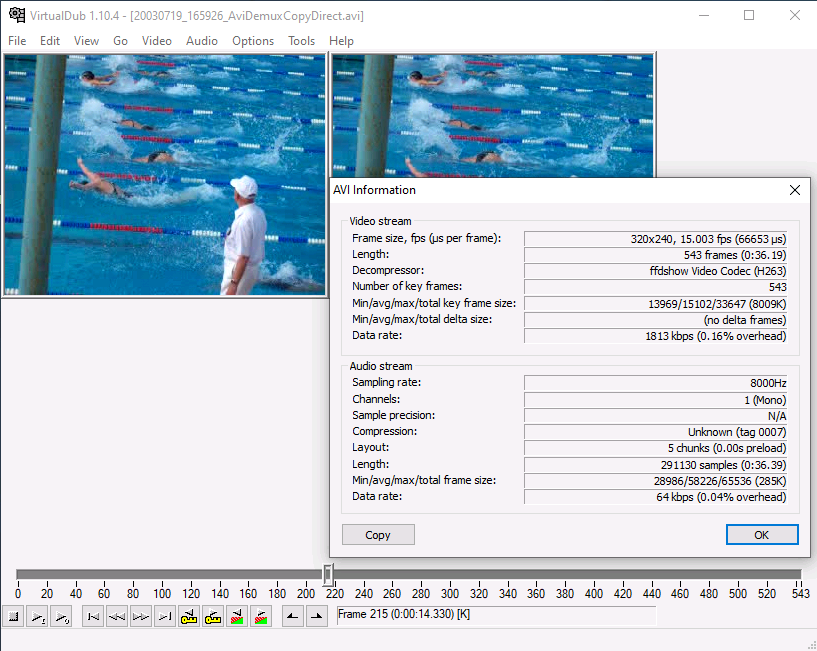Select the '(no delta frames)' value
The height and width of the screenshot is (651, 817).
tap(655, 320)
